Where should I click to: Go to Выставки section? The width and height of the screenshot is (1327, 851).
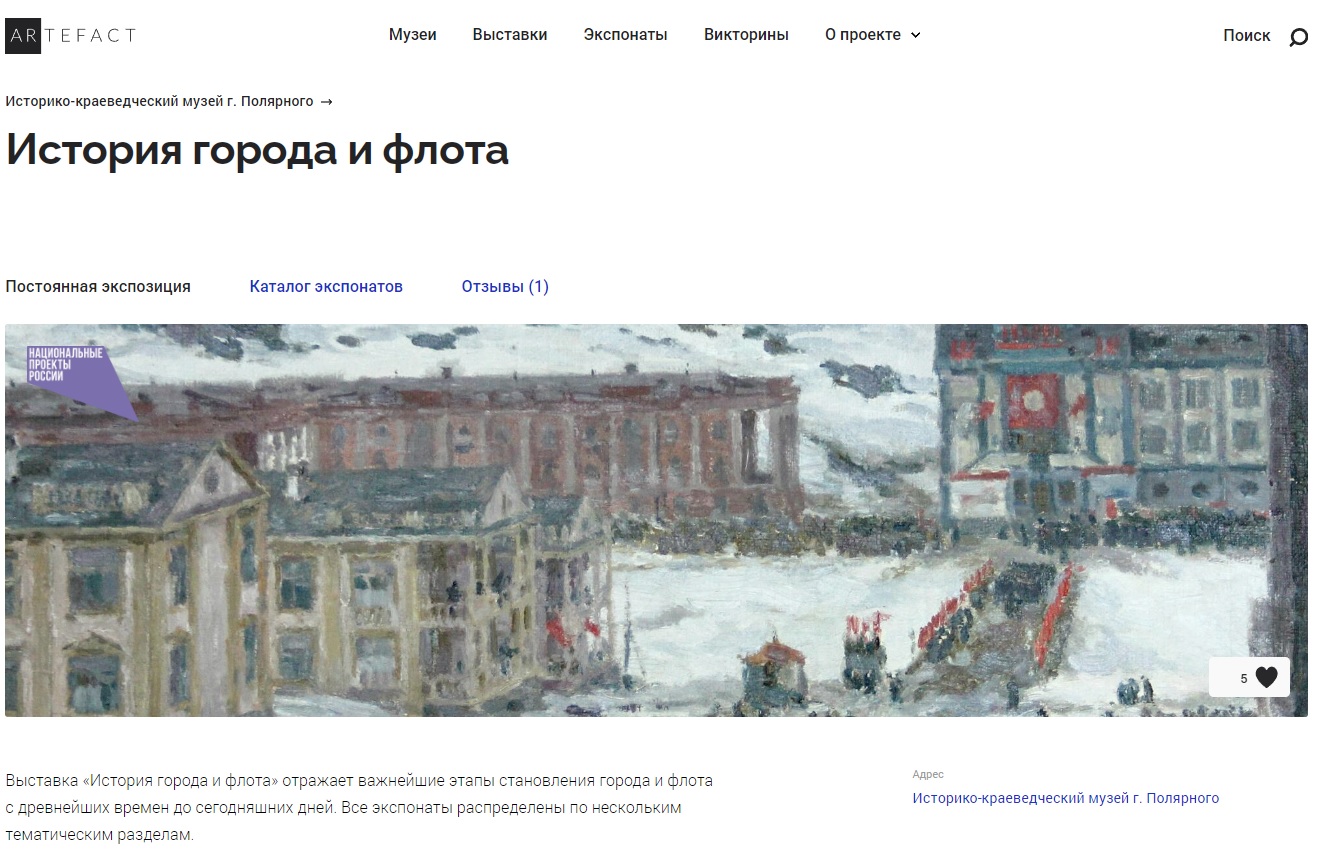[x=510, y=35]
